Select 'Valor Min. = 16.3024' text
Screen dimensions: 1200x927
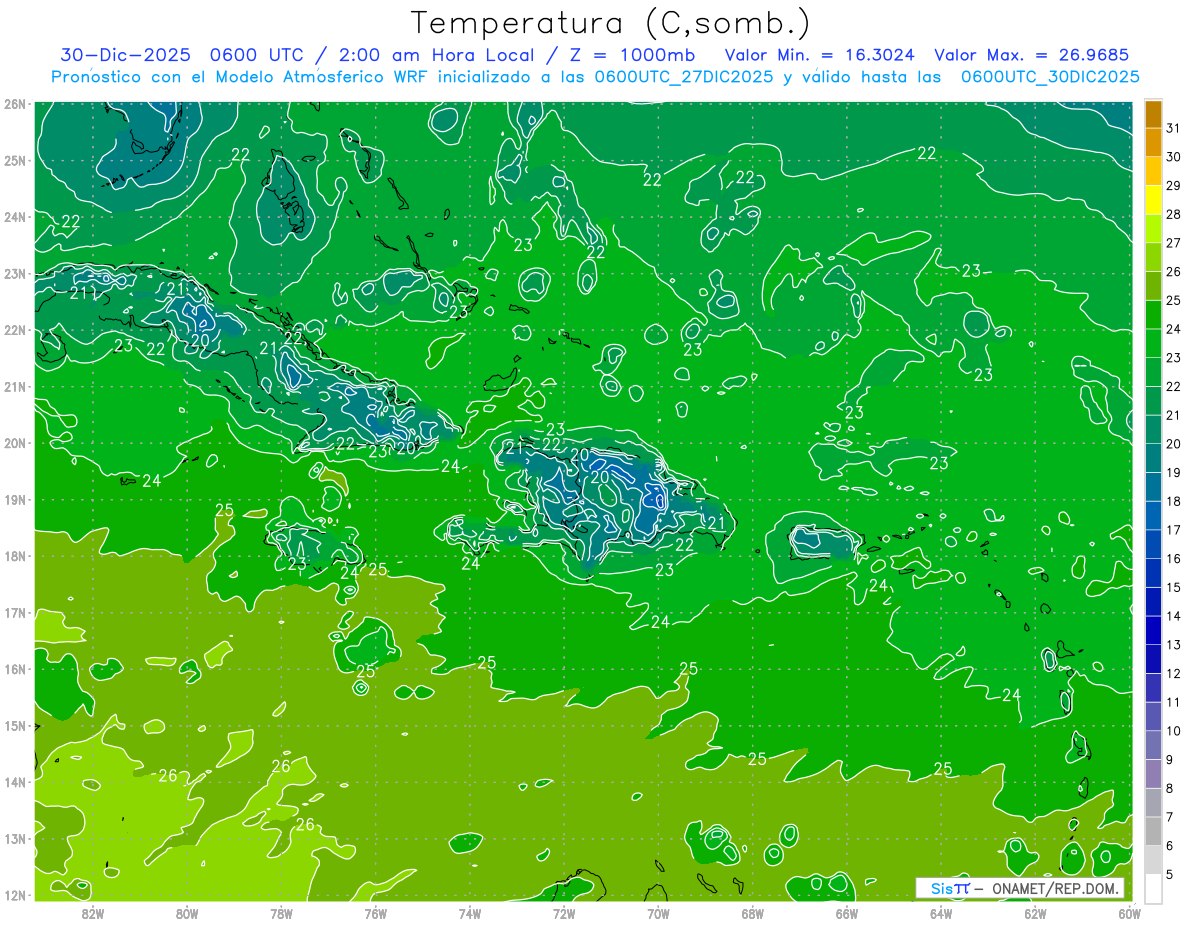tap(820, 55)
